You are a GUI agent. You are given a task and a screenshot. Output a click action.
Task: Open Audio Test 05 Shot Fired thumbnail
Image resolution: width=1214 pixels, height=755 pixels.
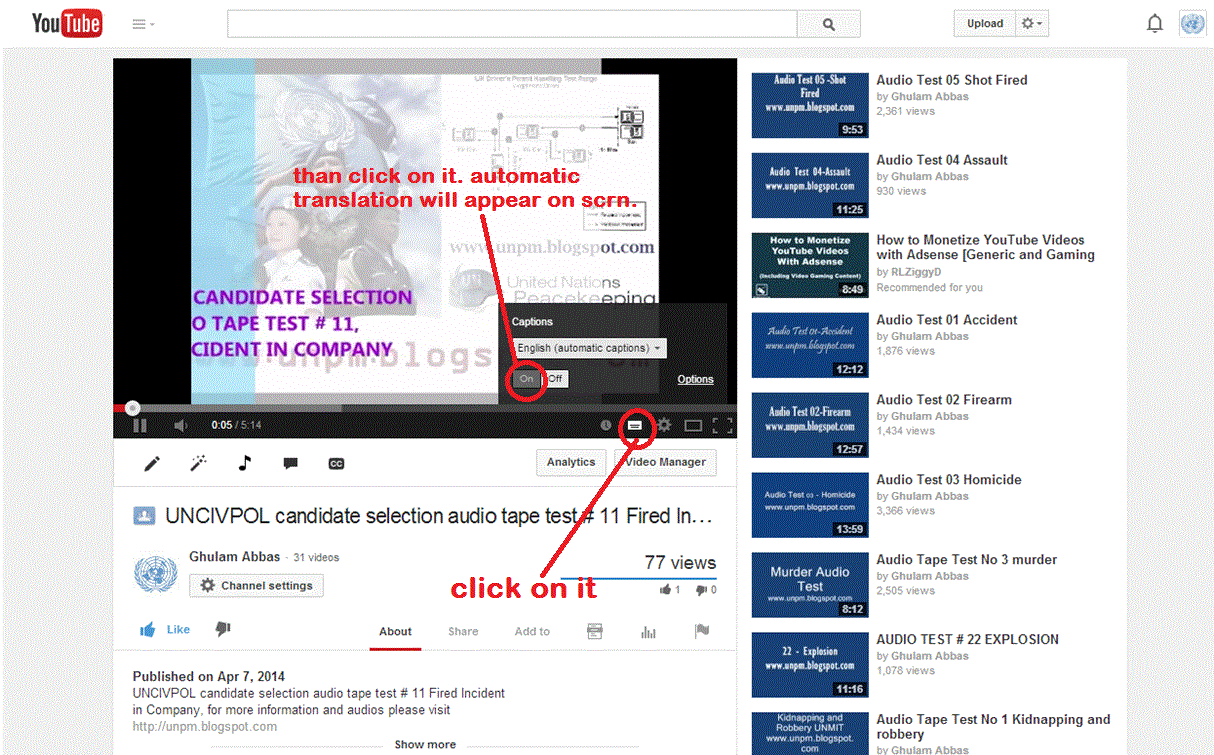click(809, 104)
